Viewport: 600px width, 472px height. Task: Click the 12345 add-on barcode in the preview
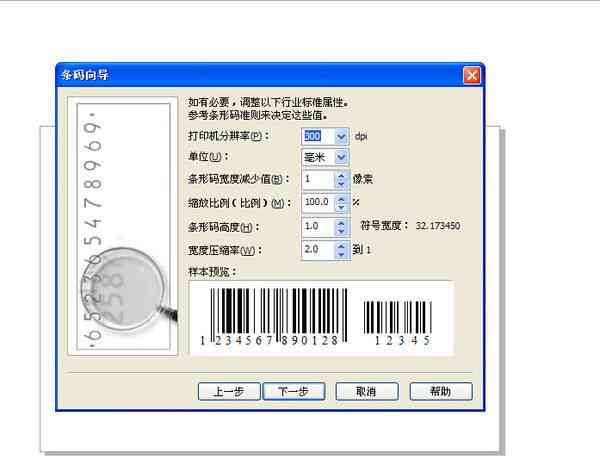tap(399, 323)
